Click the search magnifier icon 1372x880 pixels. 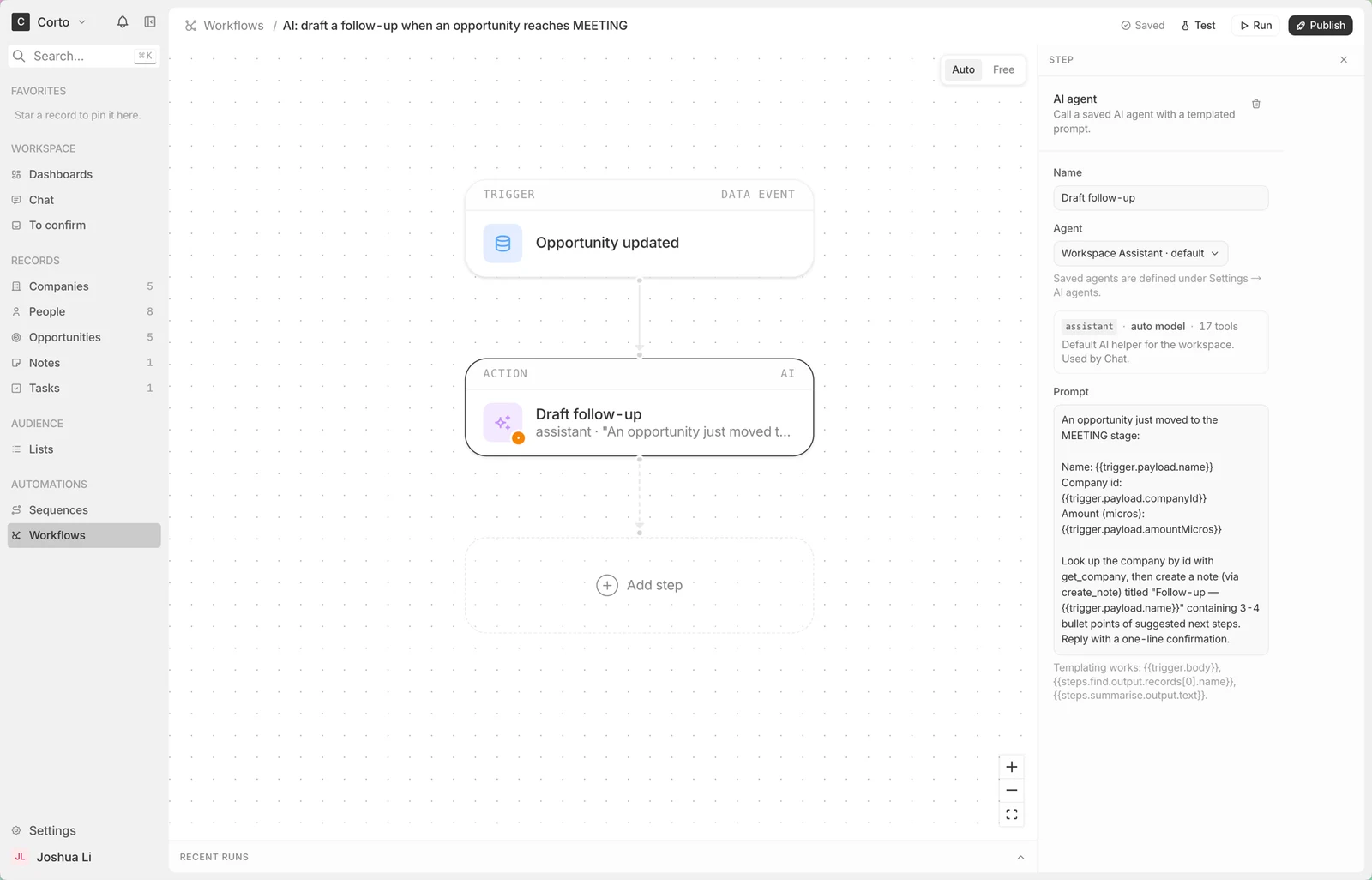point(19,56)
